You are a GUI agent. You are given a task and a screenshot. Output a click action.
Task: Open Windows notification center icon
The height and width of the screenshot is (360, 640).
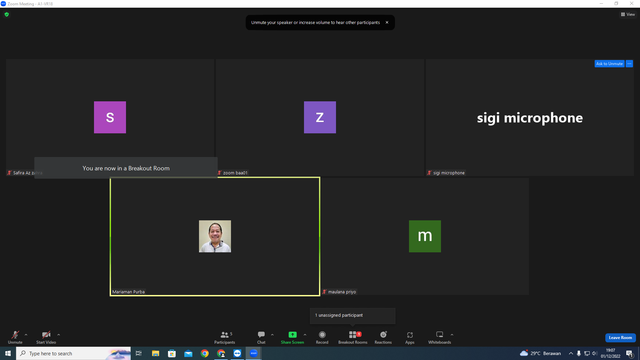pyautogui.click(x=630, y=353)
